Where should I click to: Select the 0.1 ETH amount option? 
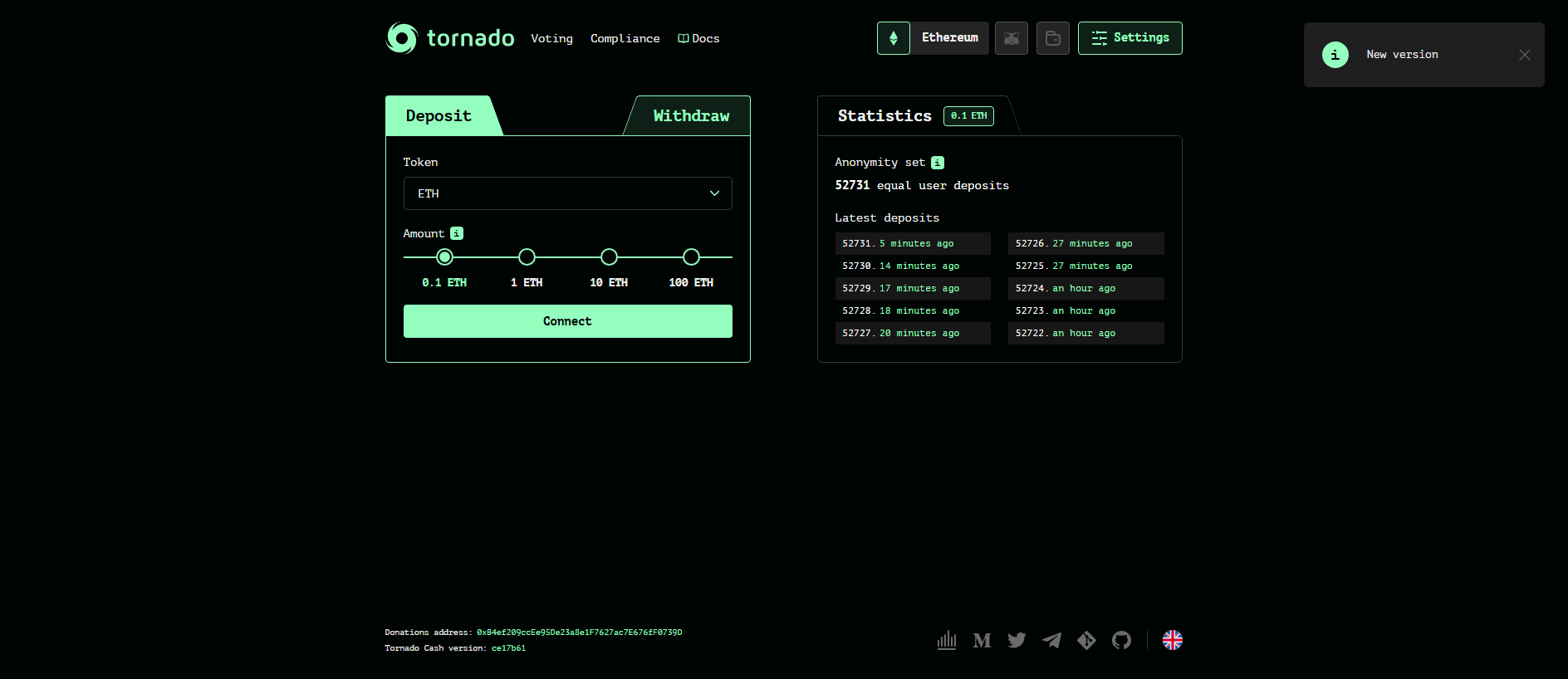pos(444,257)
